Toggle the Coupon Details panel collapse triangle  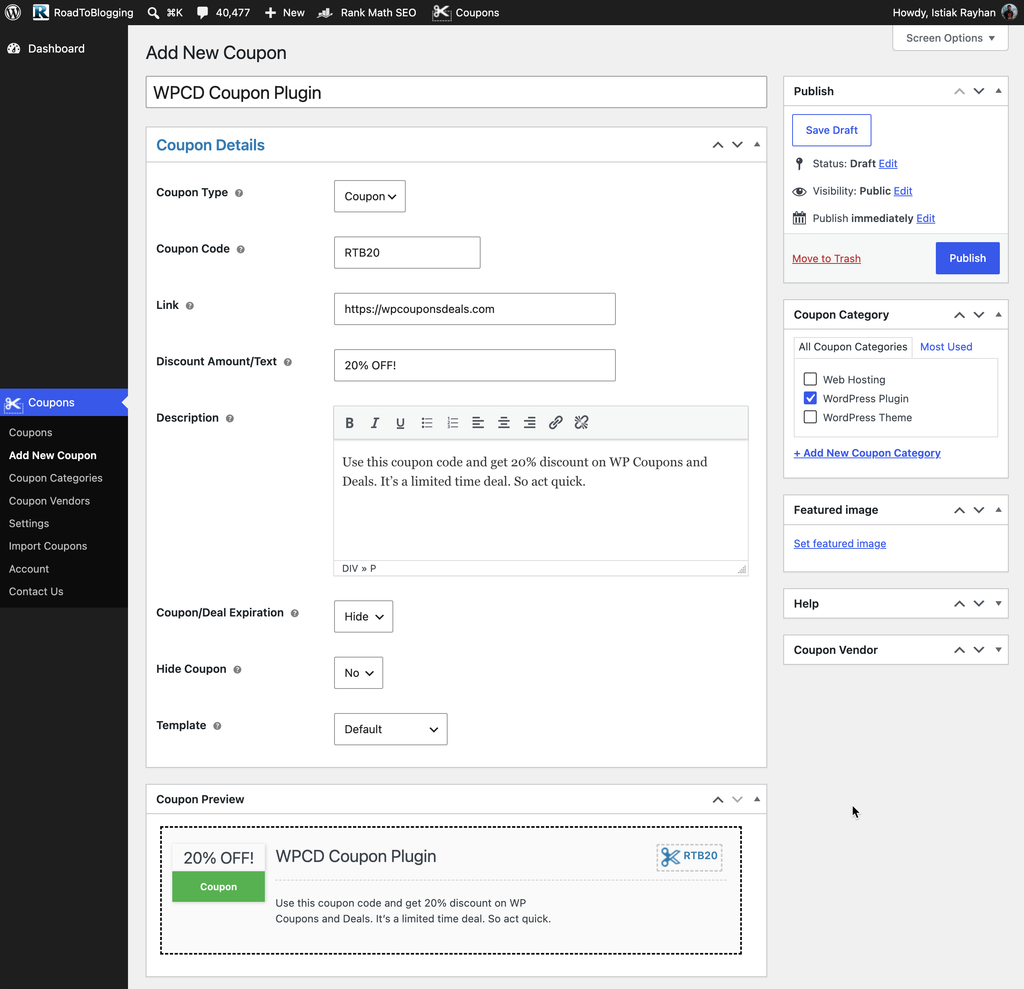(x=757, y=144)
